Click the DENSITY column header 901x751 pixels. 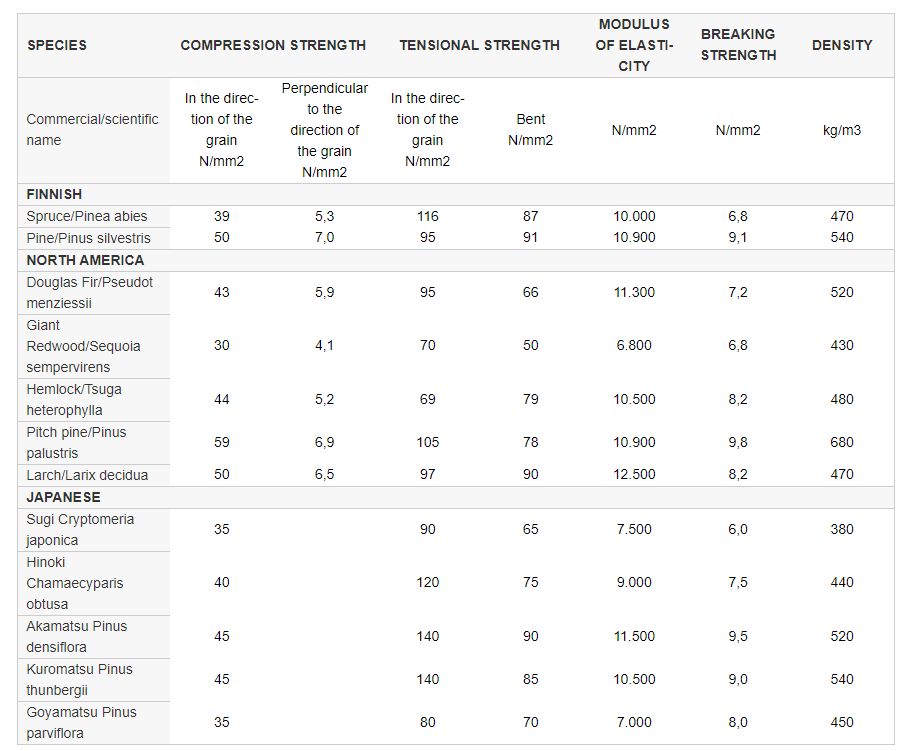842,45
